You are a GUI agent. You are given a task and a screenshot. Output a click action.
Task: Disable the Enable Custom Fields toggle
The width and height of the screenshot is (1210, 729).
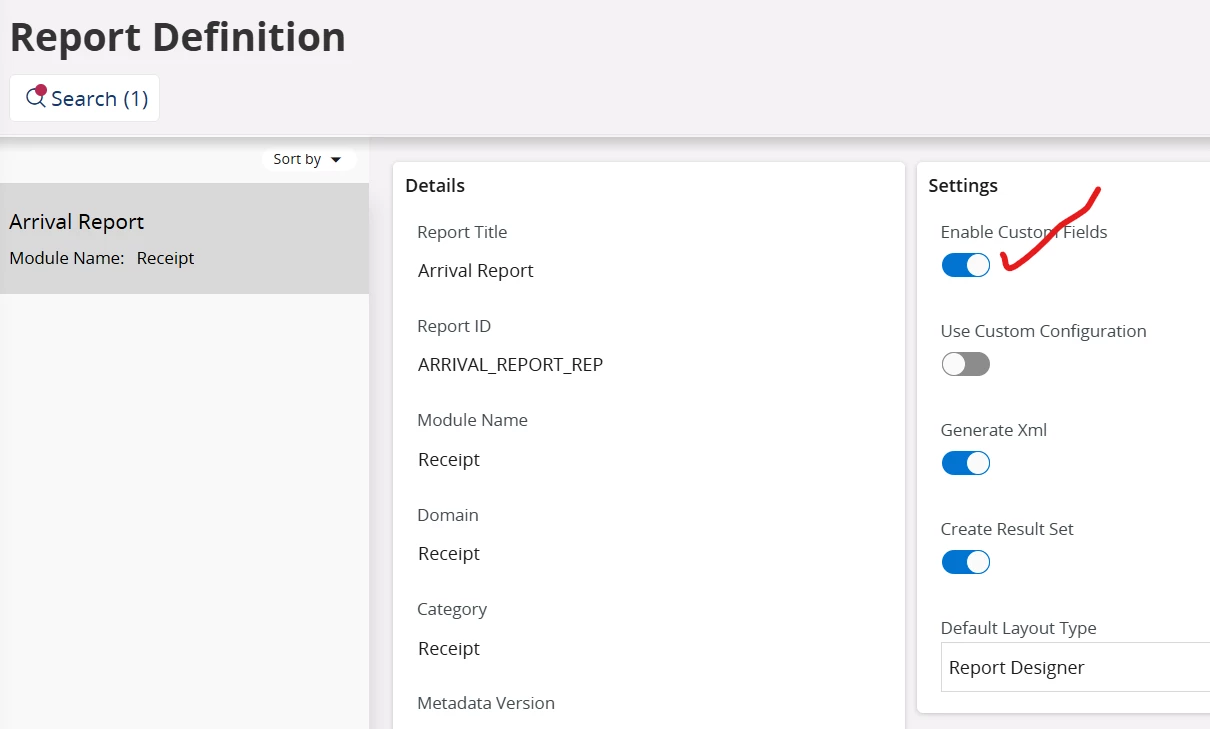click(x=965, y=265)
